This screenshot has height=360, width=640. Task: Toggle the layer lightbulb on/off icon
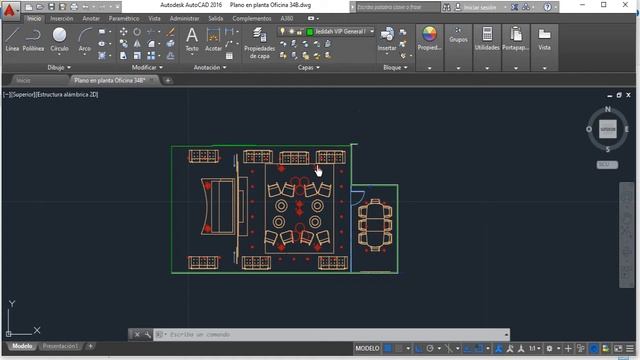tap(282, 31)
